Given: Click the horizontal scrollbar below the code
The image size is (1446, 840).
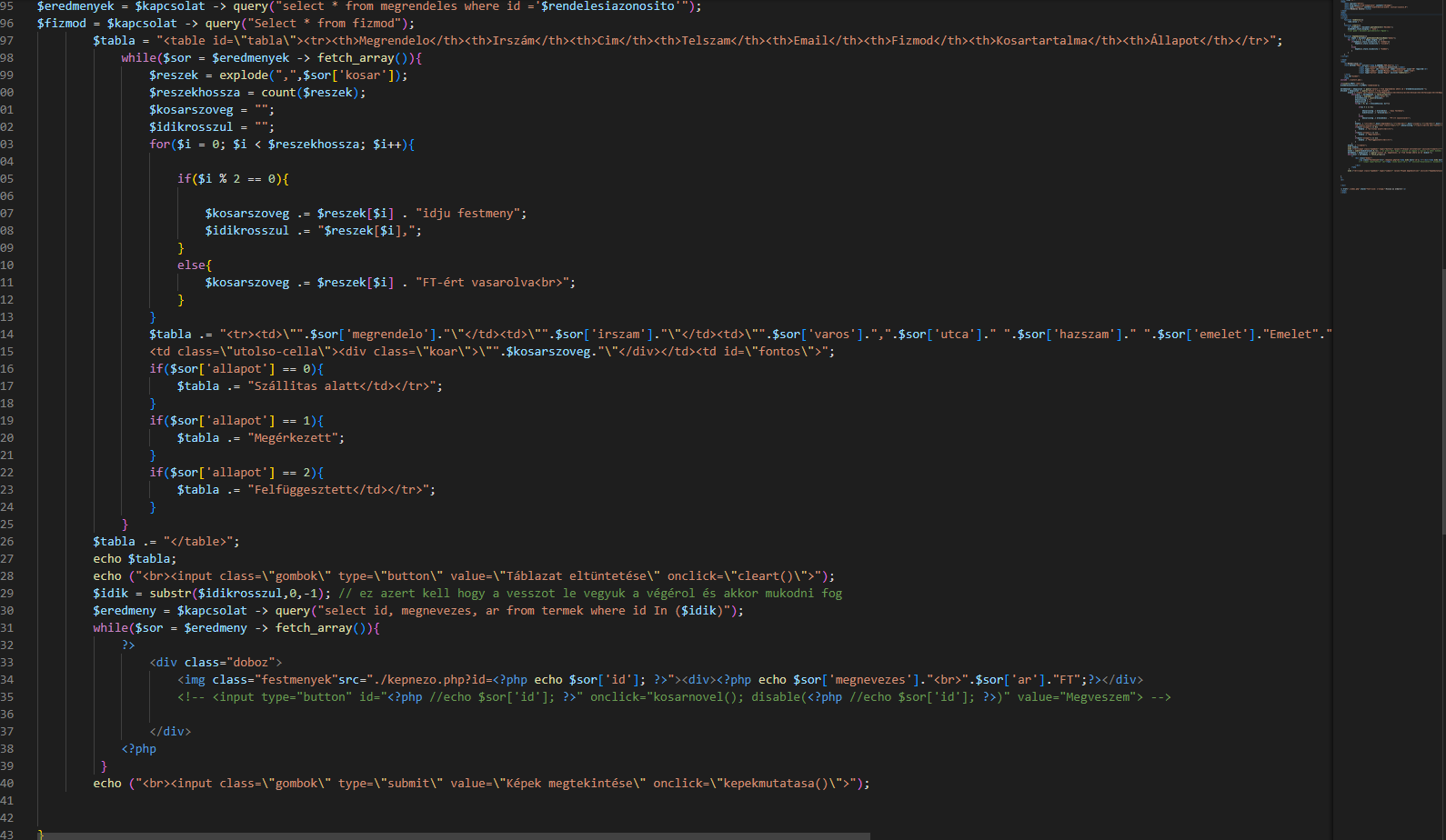Looking at the screenshot, I should tap(454, 835).
